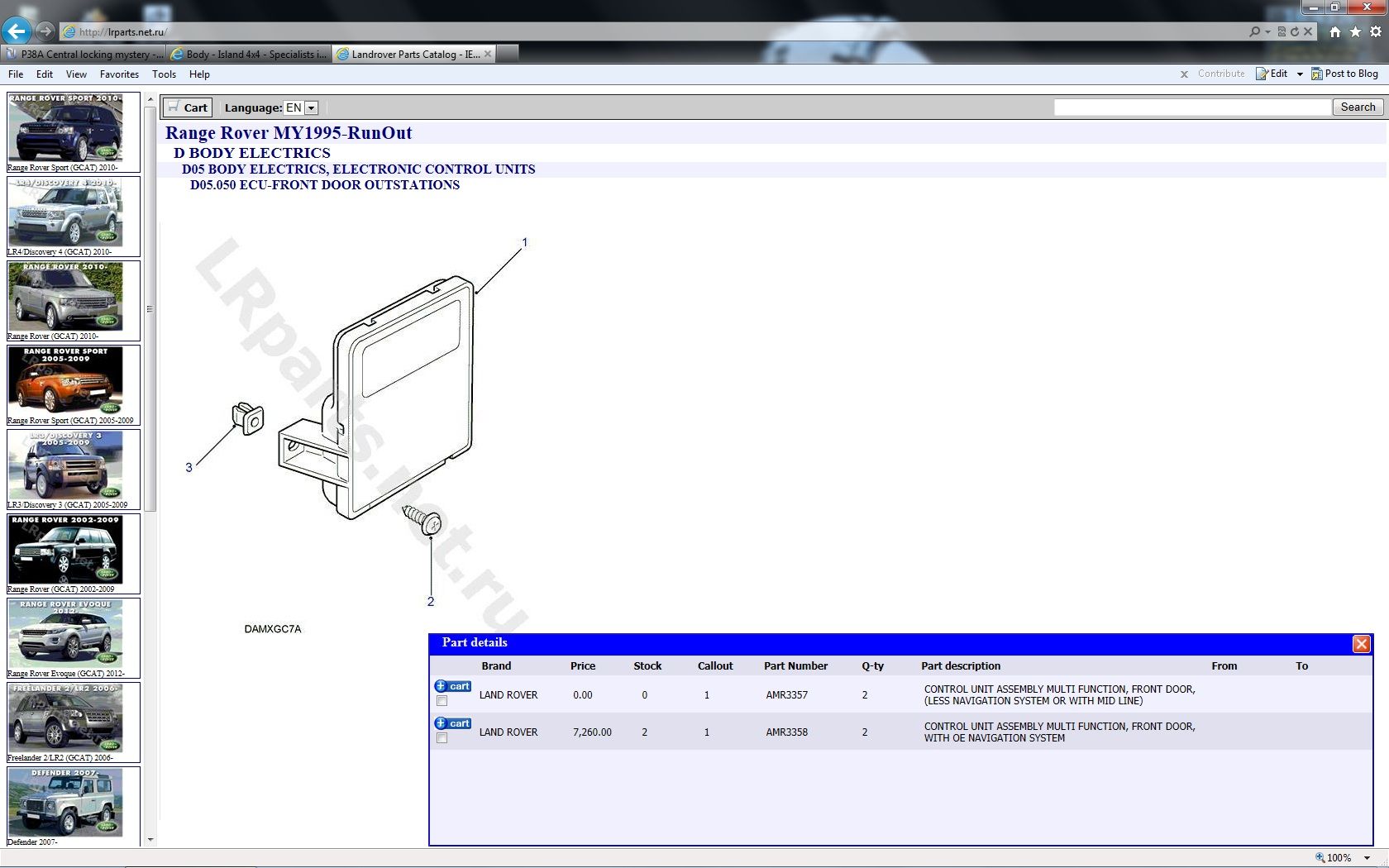This screenshot has height=868, width=1389.
Task: Refresh the page with the reload icon
Action: (1295, 31)
